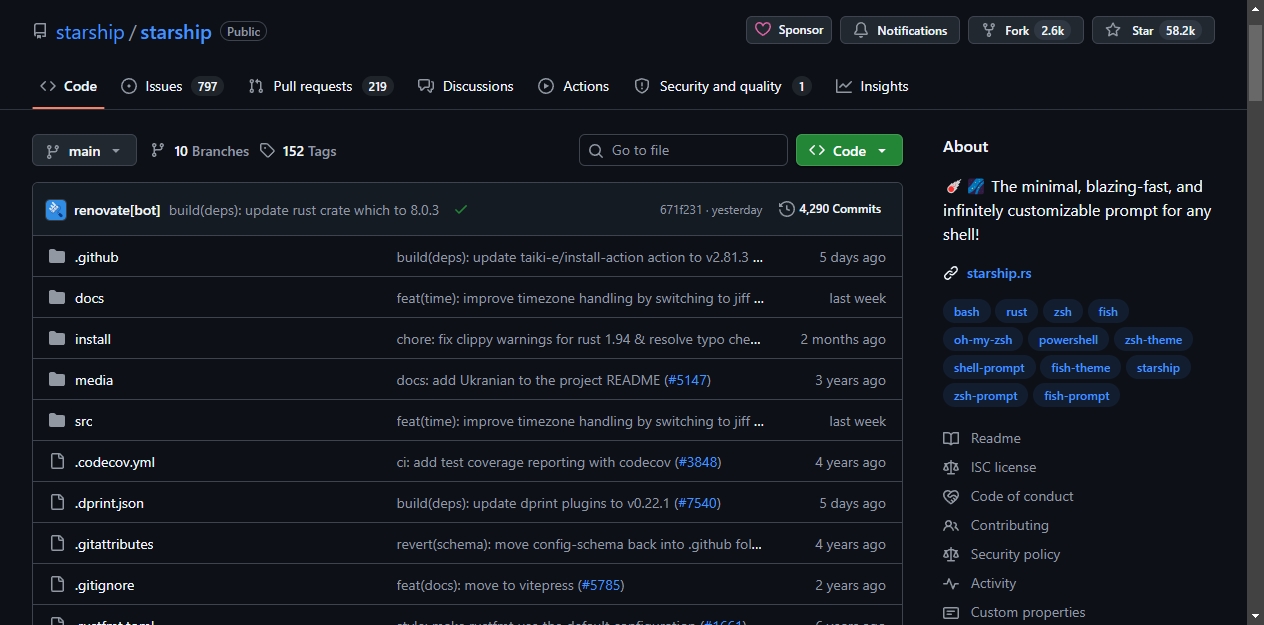Open the pull request #5785 link

coord(601,585)
